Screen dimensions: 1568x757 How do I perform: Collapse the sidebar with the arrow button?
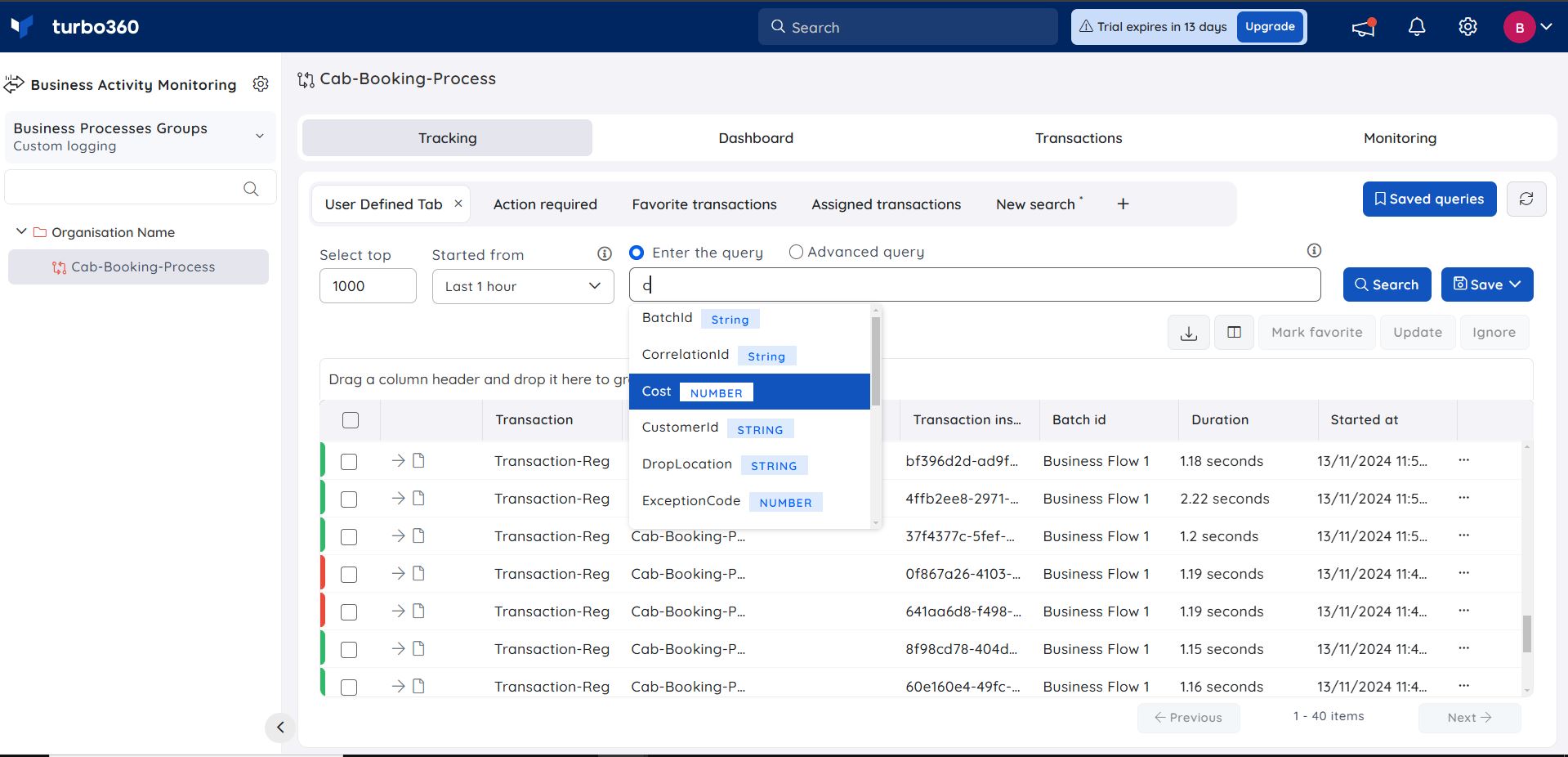pyautogui.click(x=280, y=727)
